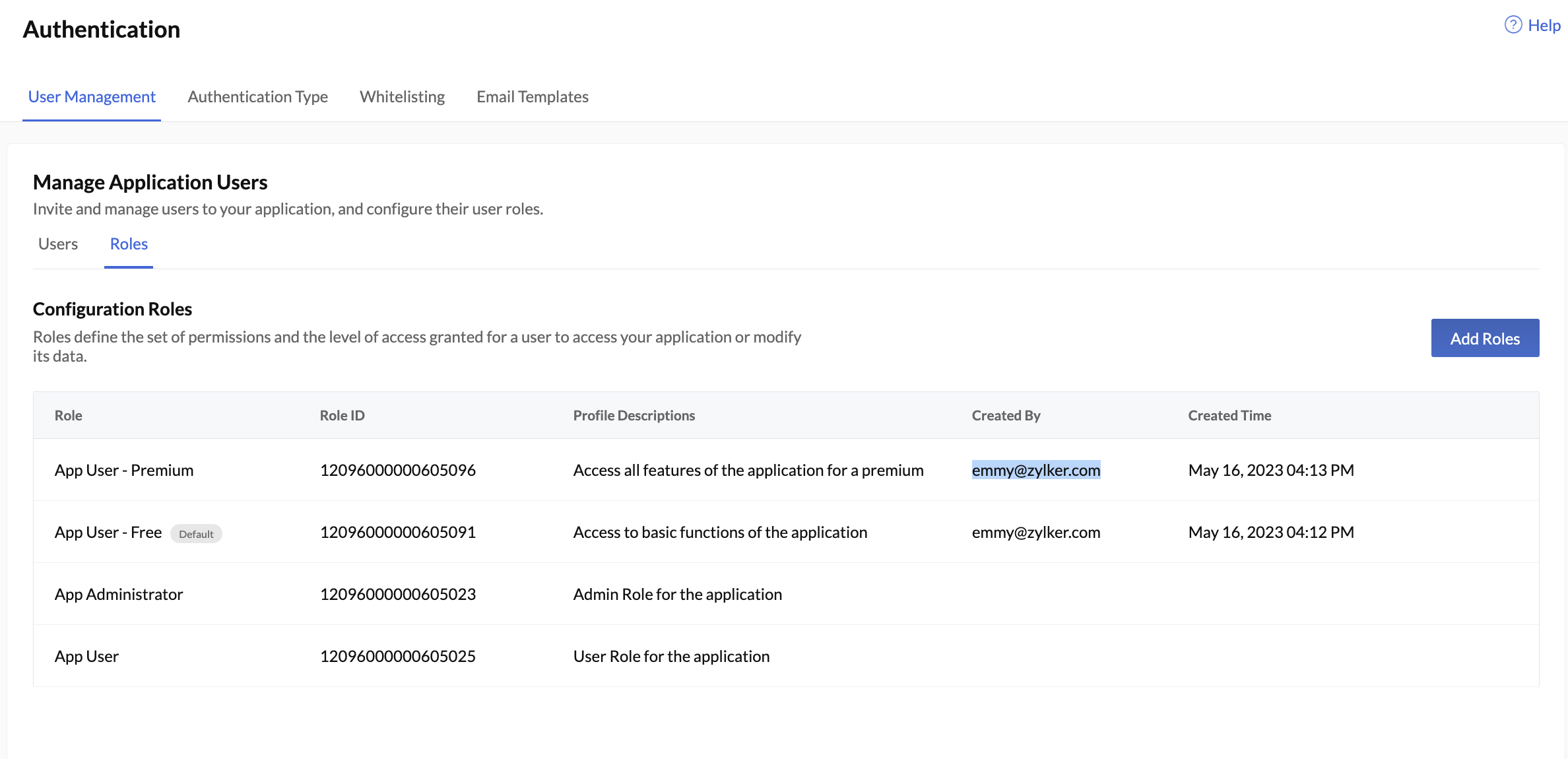The width and height of the screenshot is (1568, 759).
Task: Click the Authentication page title
Action: tap(102, 30)
